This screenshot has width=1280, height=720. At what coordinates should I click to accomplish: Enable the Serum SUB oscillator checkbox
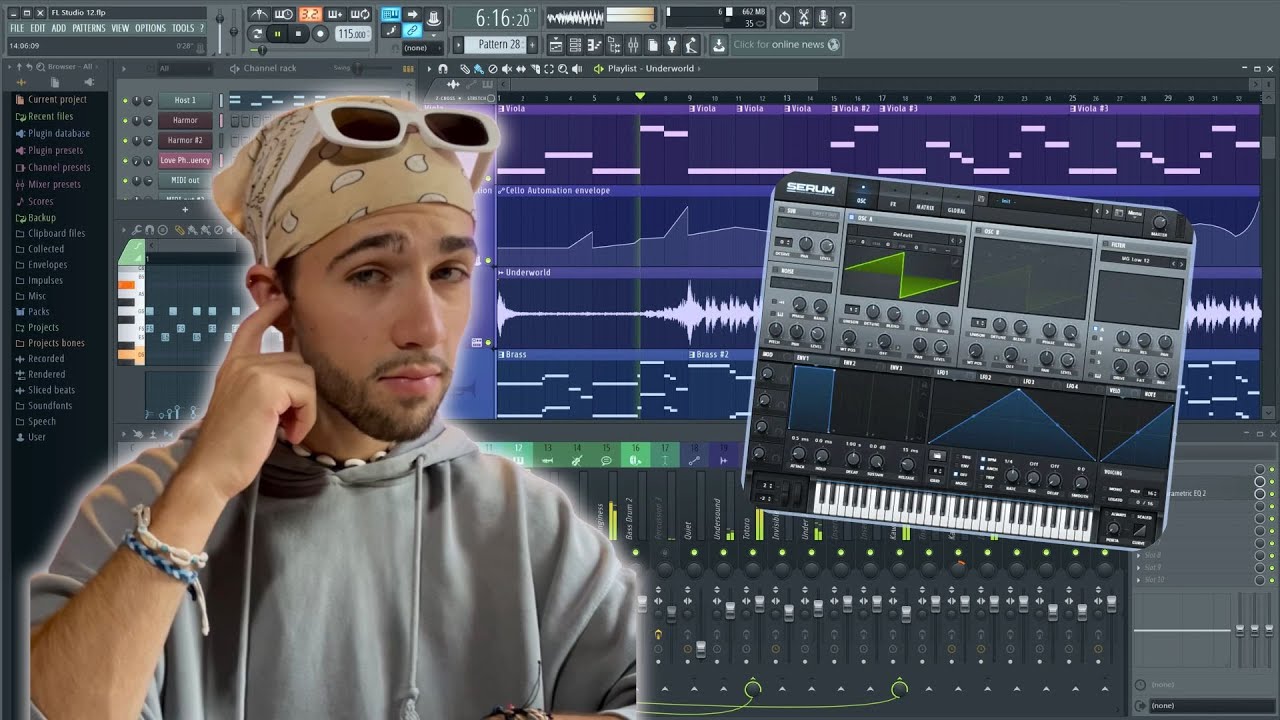pyautogui.click(x=782, y=209)
